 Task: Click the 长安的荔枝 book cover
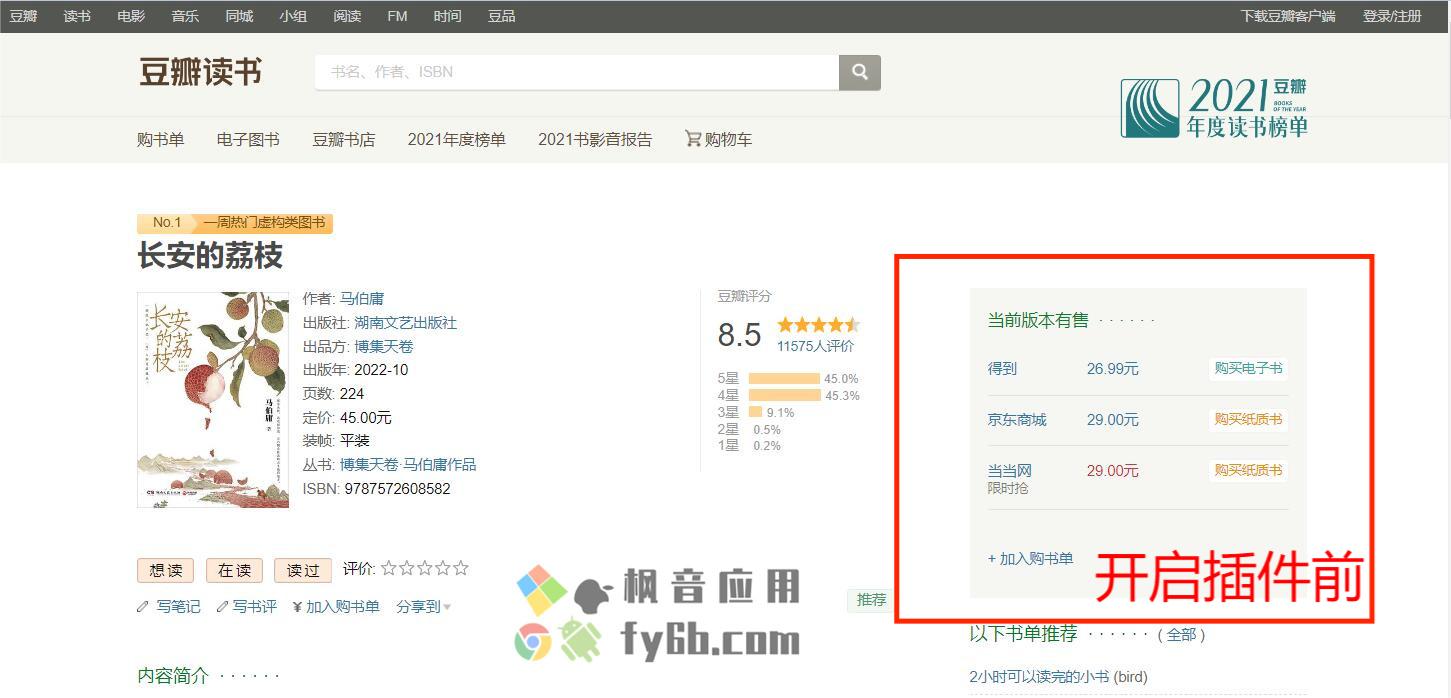[x=213, y=400]
